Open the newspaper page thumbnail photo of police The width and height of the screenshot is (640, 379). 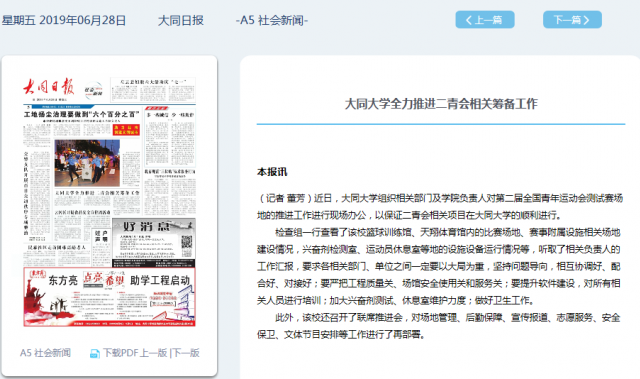click(x=87, y=163)
